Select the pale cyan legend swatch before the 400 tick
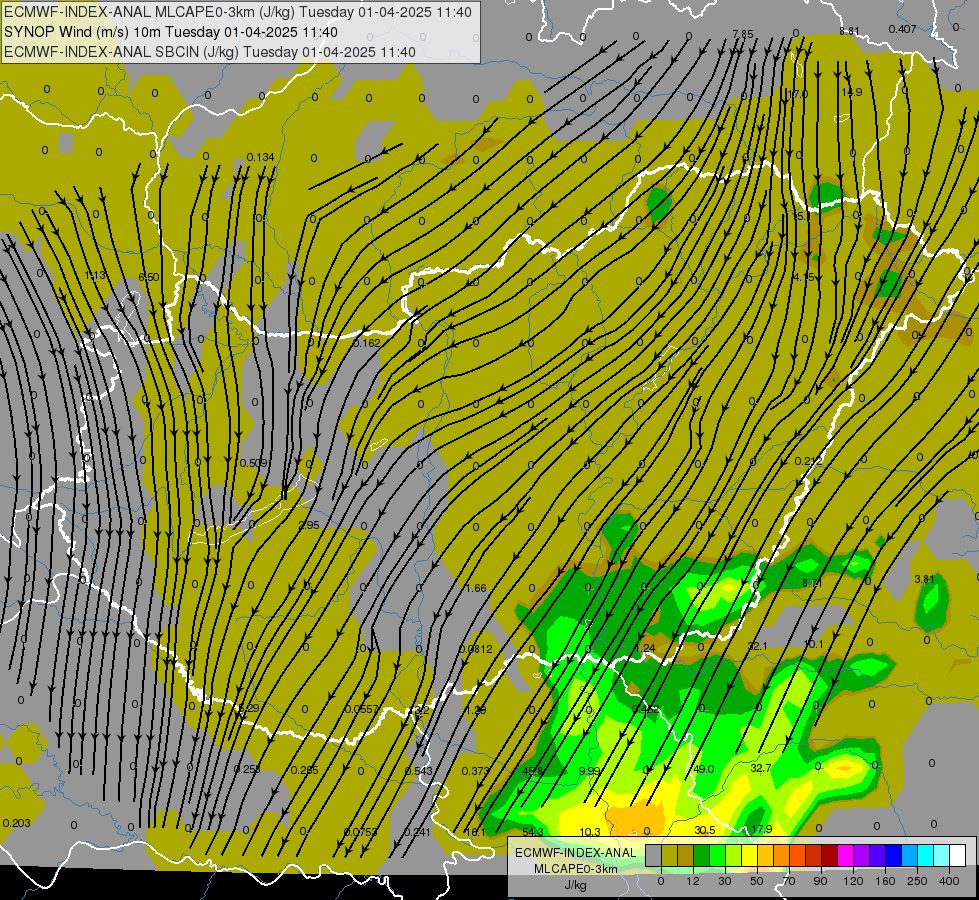979x900 pixels. (x=942, y=855)
